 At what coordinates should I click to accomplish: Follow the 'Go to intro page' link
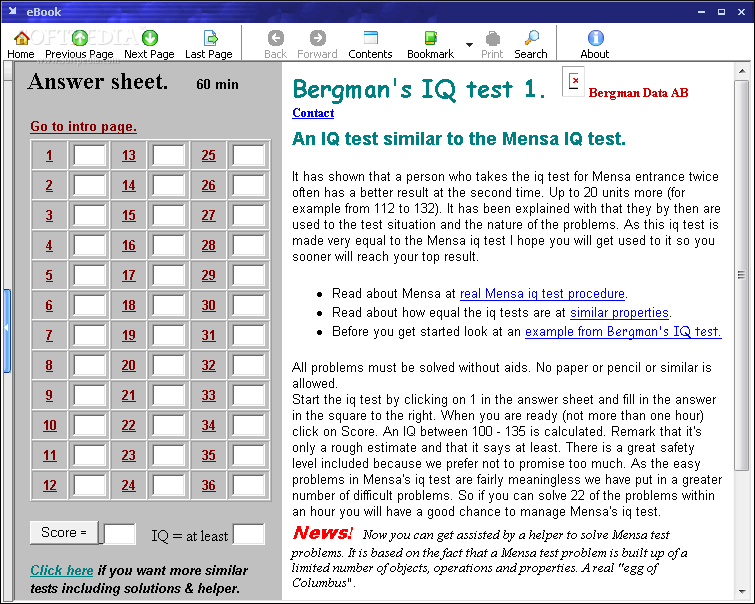click(83, 127)
